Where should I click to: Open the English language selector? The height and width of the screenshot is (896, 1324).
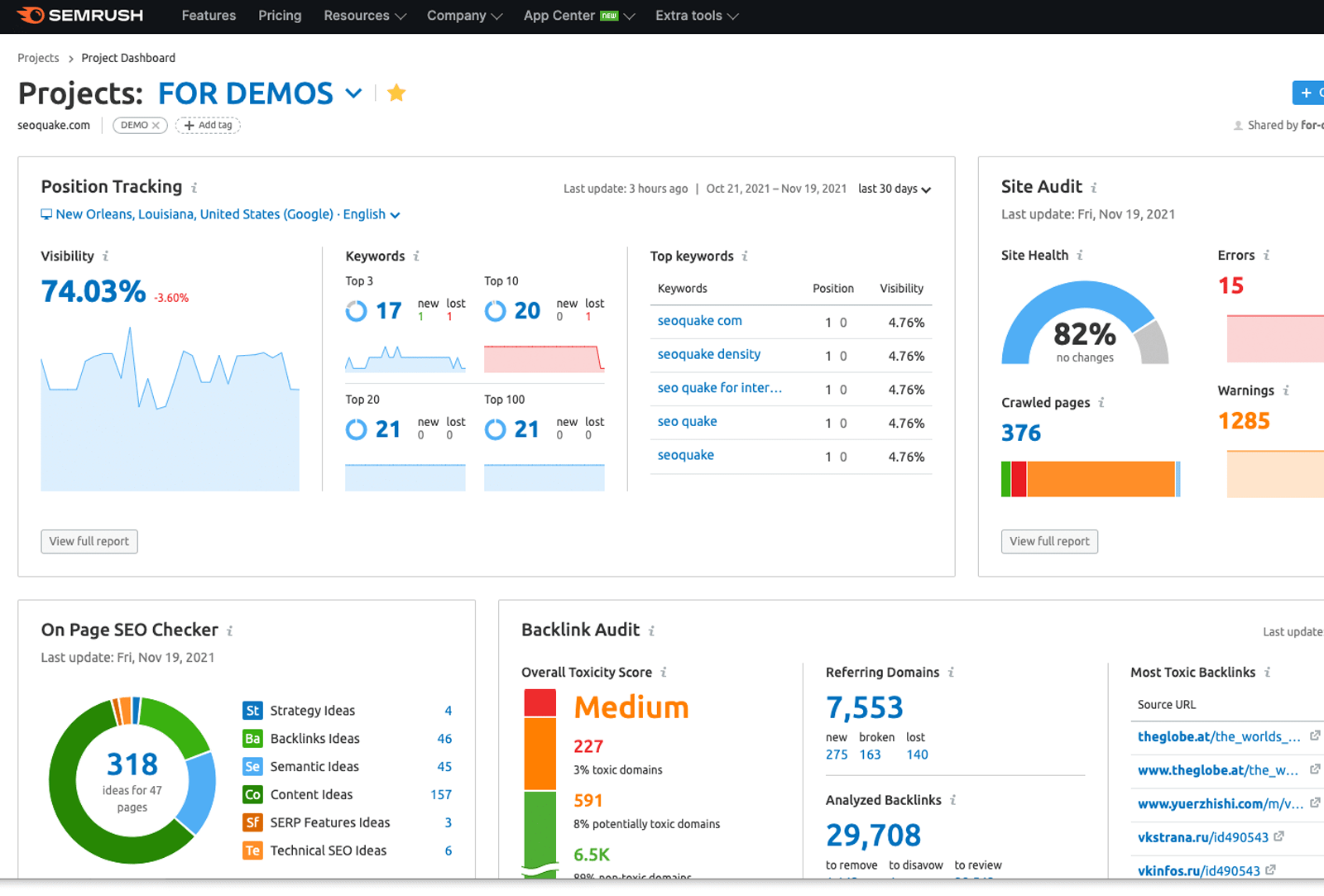pos(371,214)
